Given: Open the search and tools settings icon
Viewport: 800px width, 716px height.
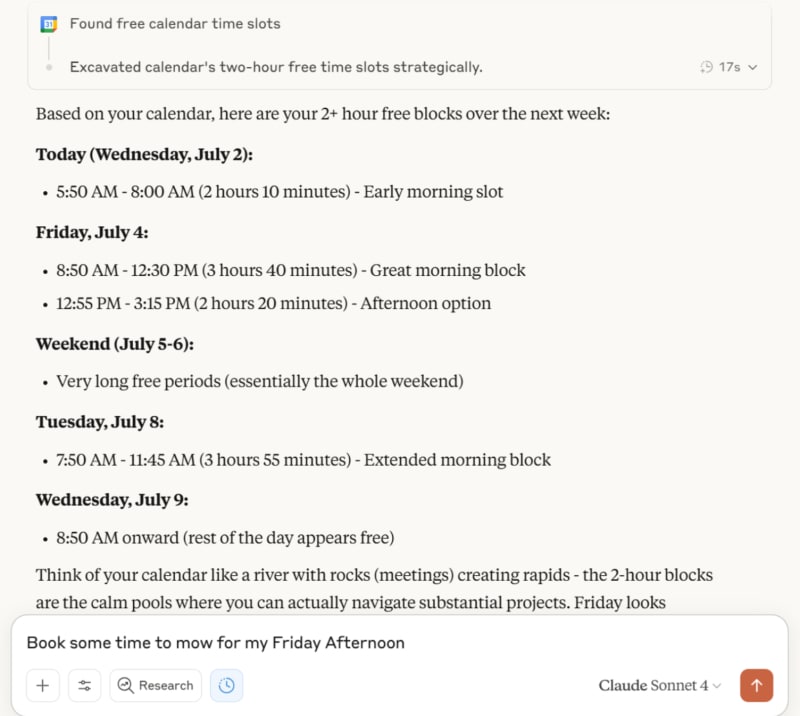Looking at the screenshot, I should pos(85,685).
